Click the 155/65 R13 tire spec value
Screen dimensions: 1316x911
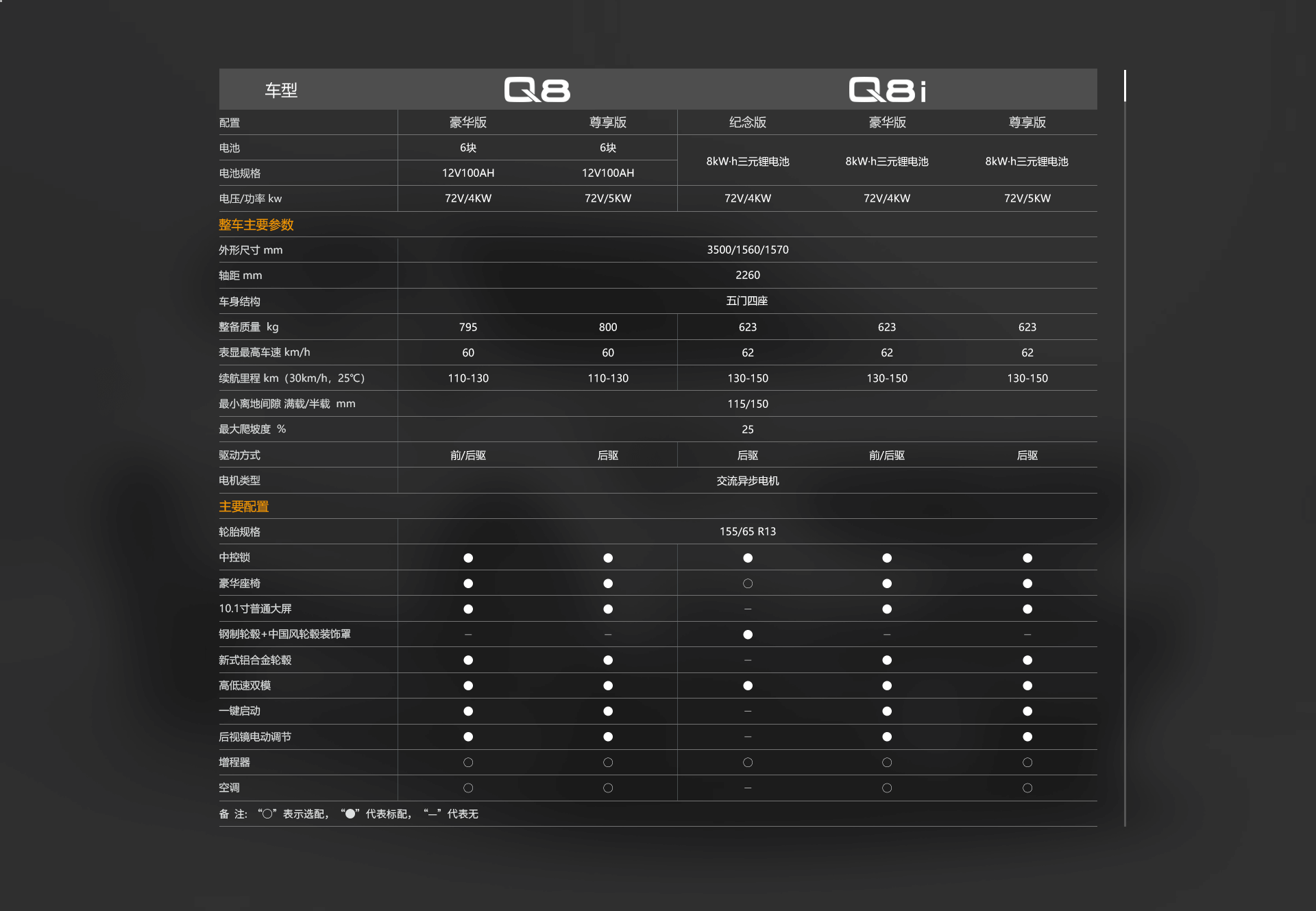pos(748,531)
